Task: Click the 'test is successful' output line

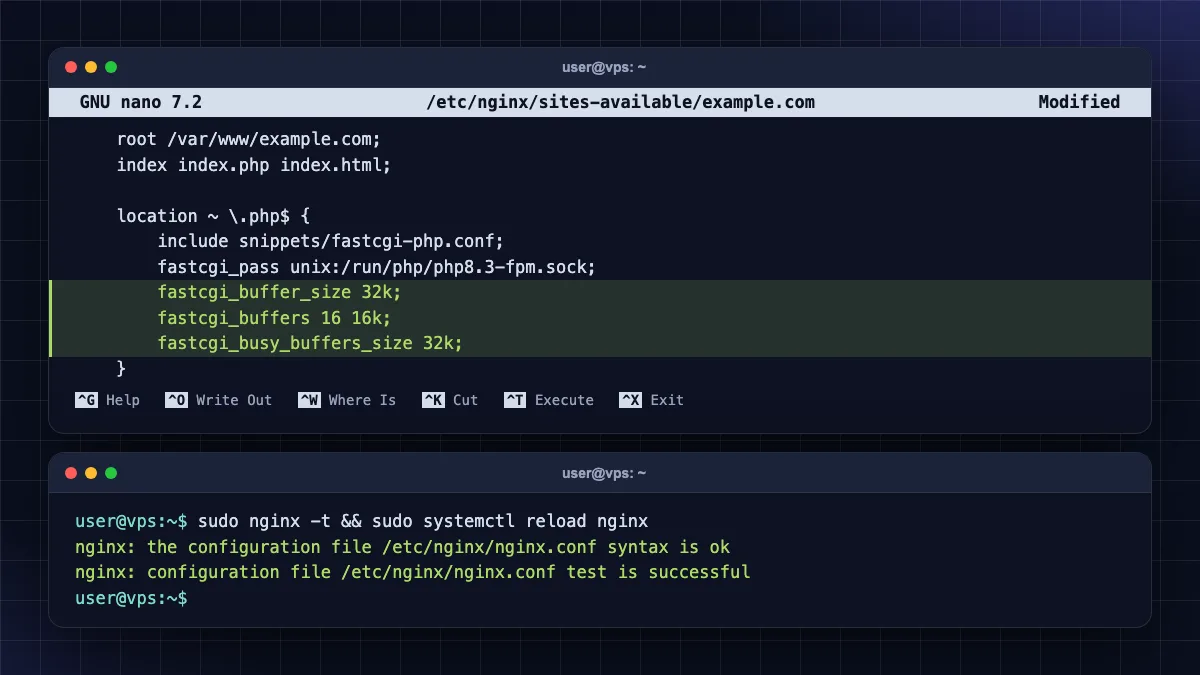Action: click(413, 573)
